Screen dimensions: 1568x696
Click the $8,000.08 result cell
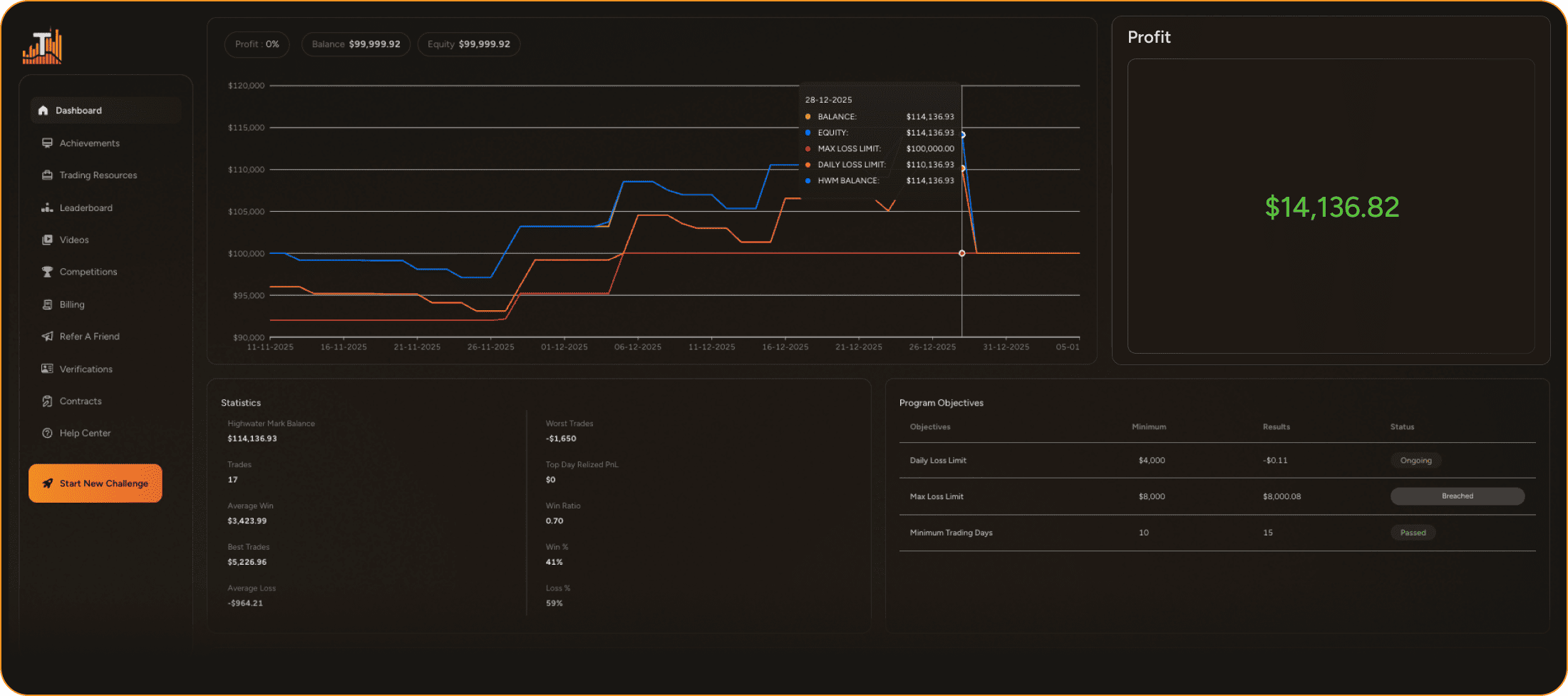click(x=1281, y=497)
